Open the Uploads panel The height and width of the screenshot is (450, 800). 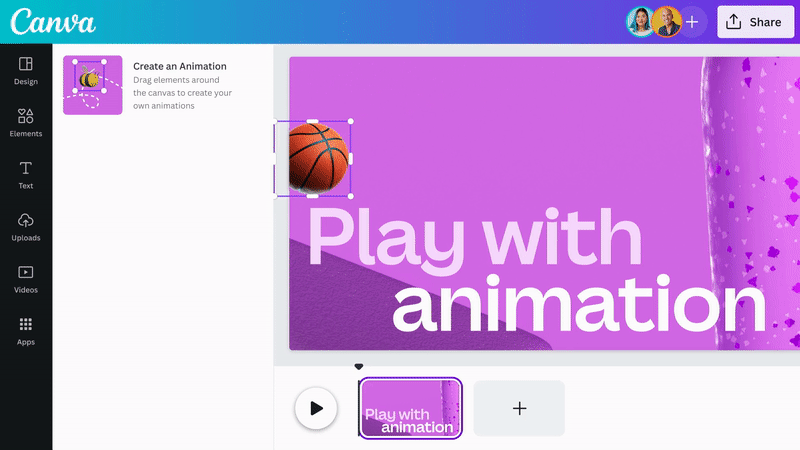(x=26, y=226)
